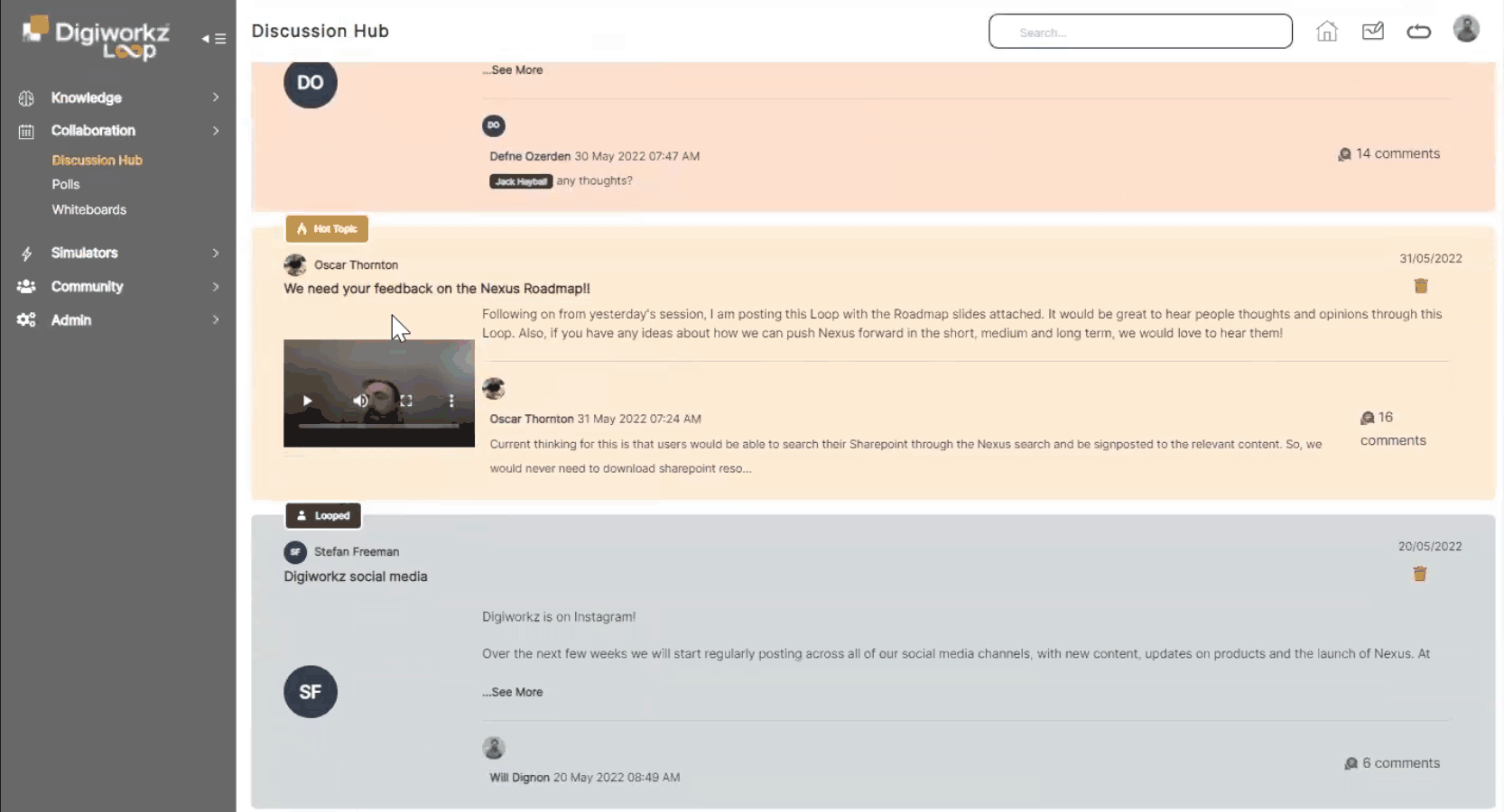Expand the Community menu chevron
The width and height of the screenshot is (1504, 812).
[216, 287]
